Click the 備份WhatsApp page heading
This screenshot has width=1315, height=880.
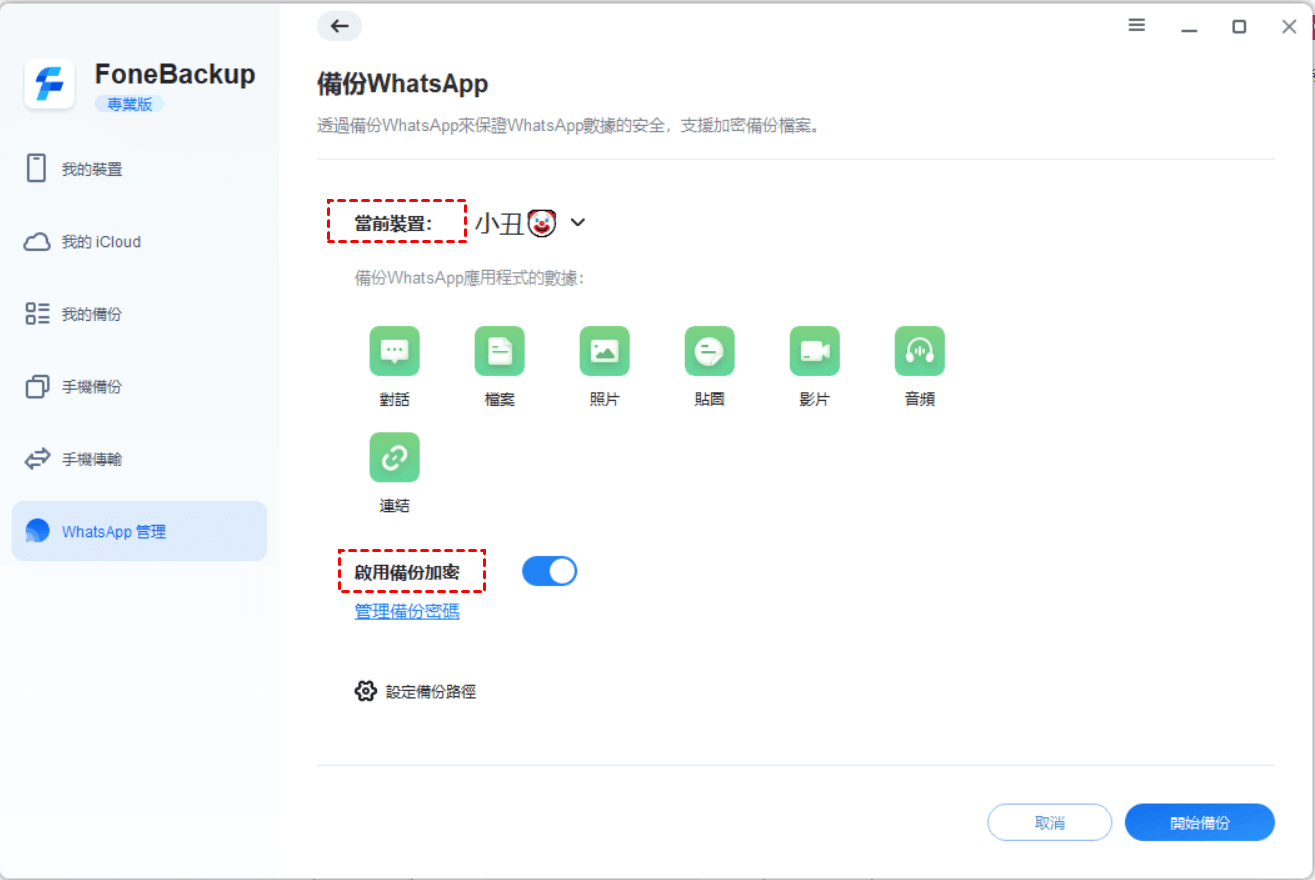403,84
